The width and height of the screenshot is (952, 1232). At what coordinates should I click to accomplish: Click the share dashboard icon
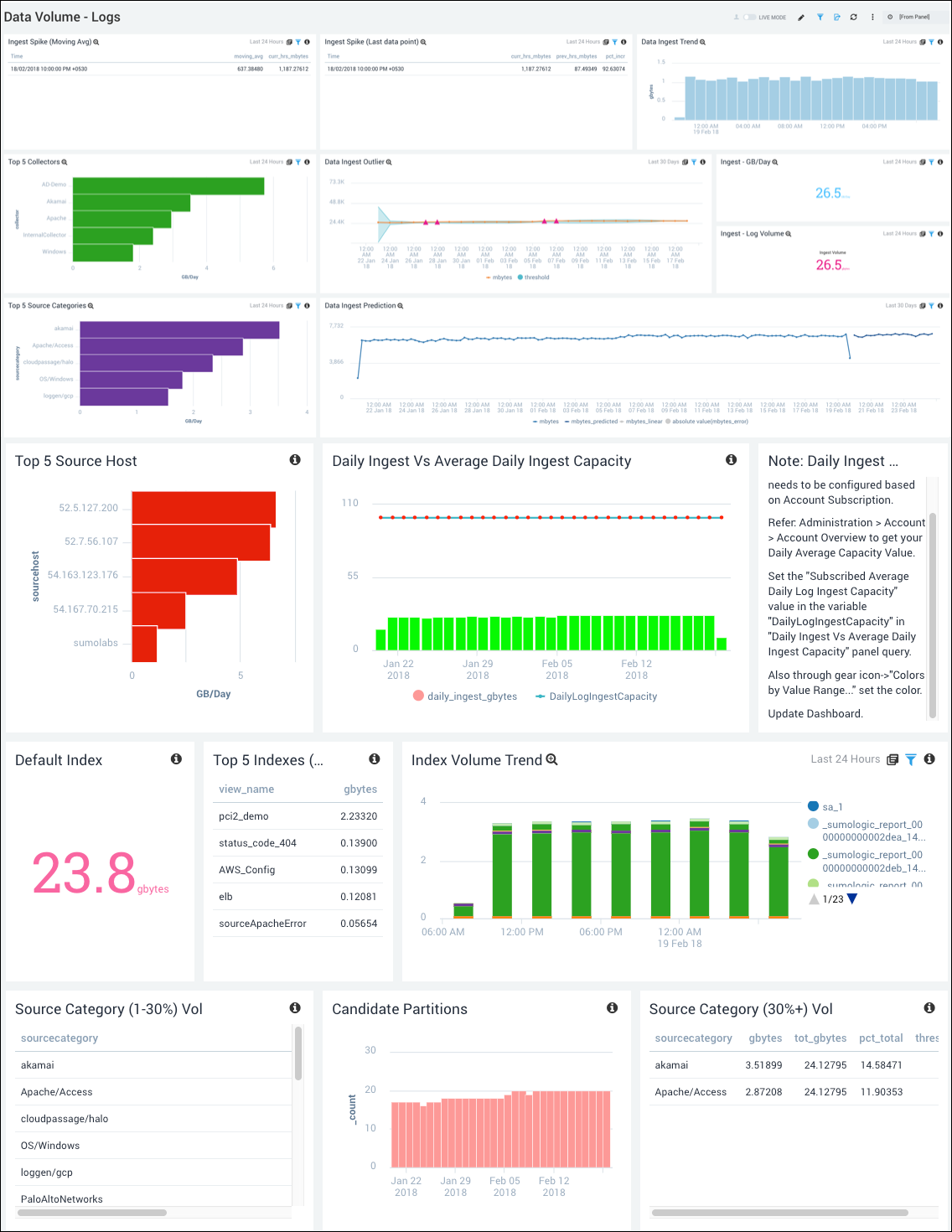click(837, 17)
